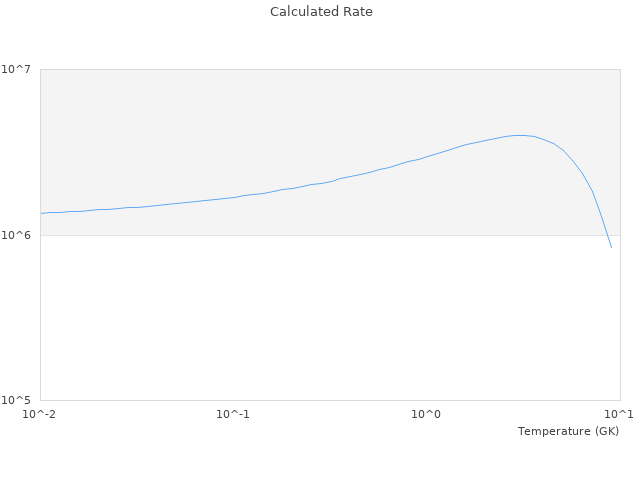This screenshot has height=480, width=640.
Task: Select the leftmost start of the blue curve
Action: pos(41,213)
